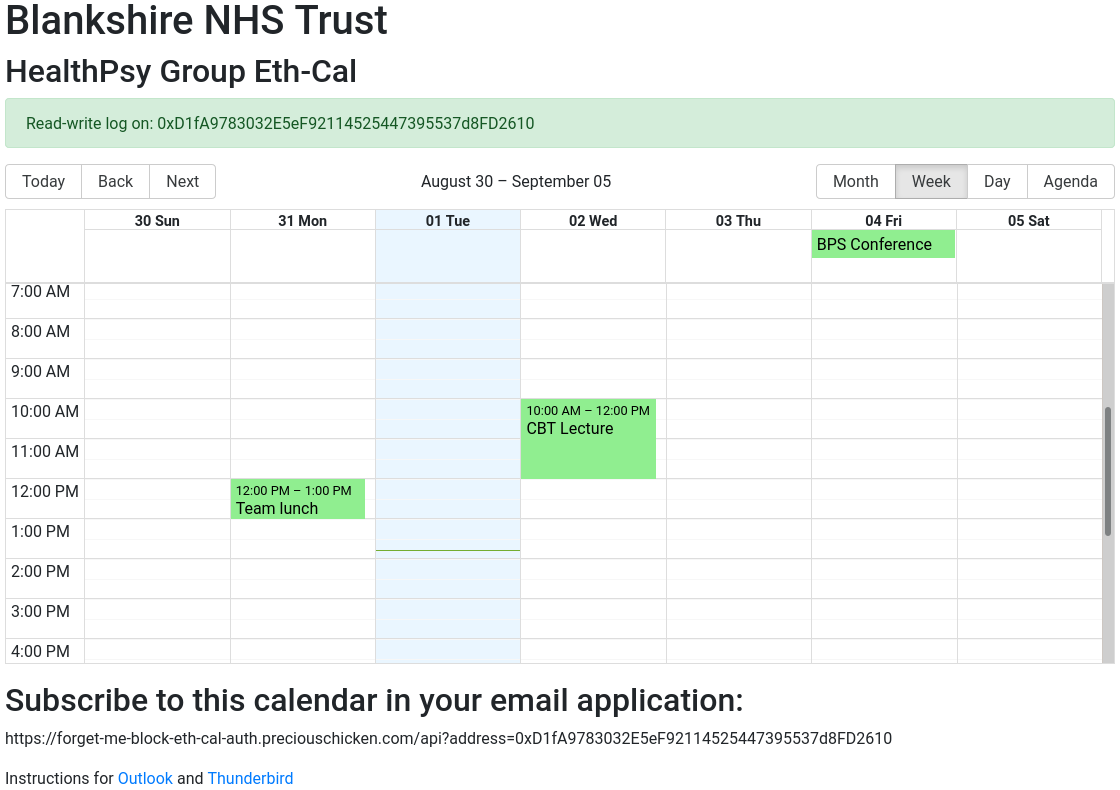
Task: Open the Outlook instructions link
Action: tap(145, 779)
